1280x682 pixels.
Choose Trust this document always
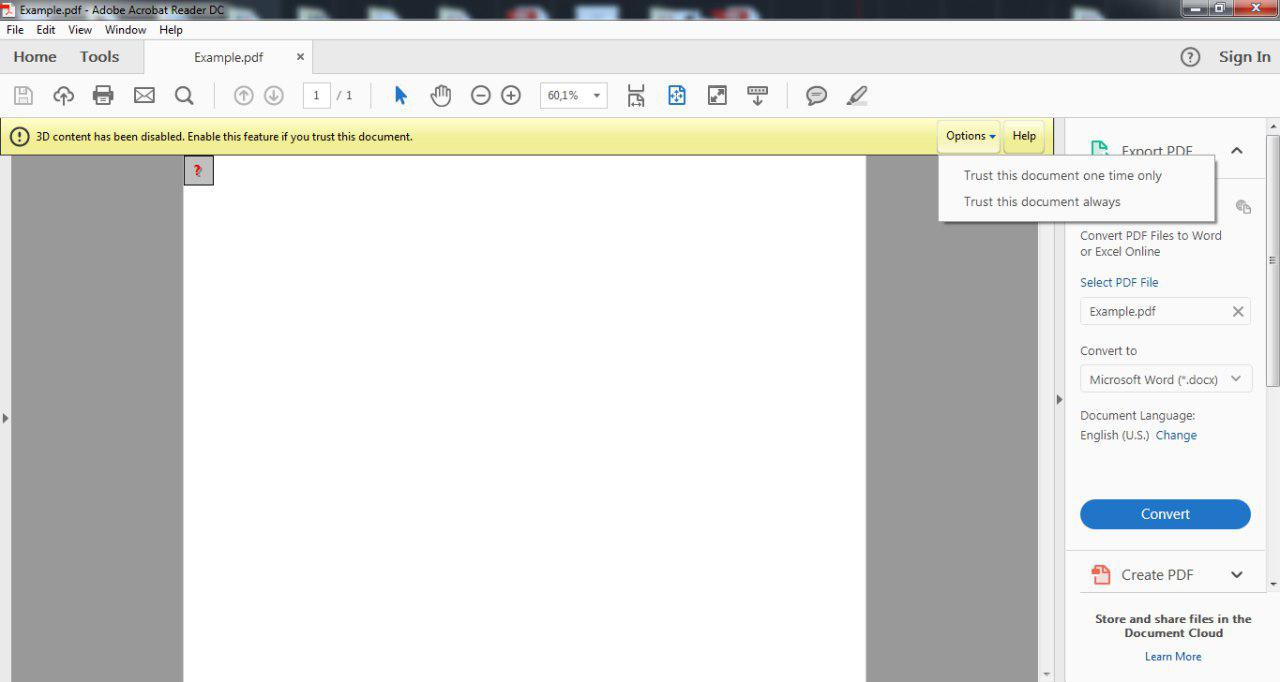pos(1041,201)
